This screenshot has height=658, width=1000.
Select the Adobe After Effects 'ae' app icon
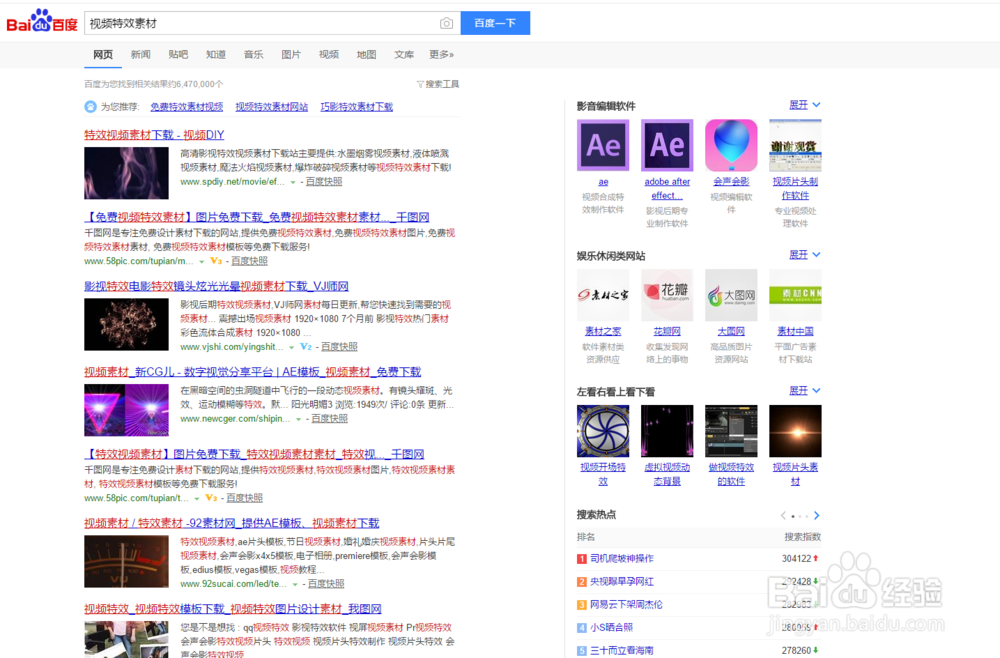pyautogui.click(x=603, y=145)
